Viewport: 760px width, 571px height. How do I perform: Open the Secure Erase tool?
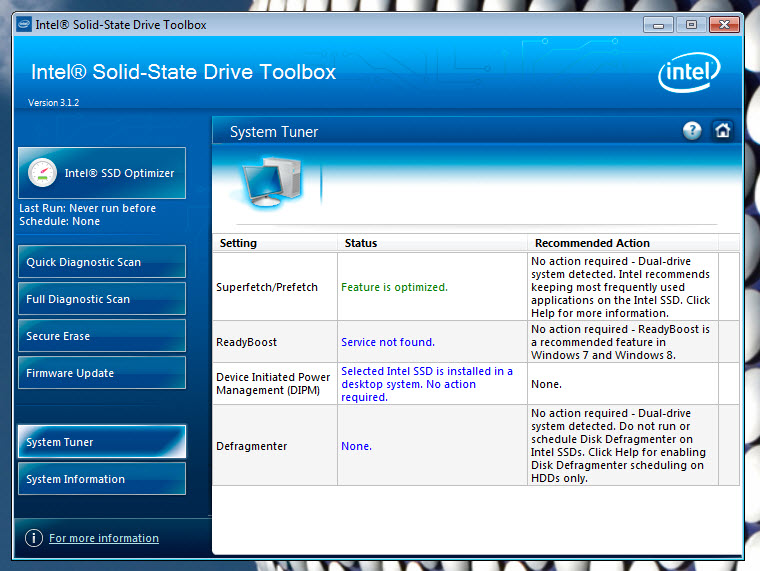pyautogui.click(x=102, y=336)
